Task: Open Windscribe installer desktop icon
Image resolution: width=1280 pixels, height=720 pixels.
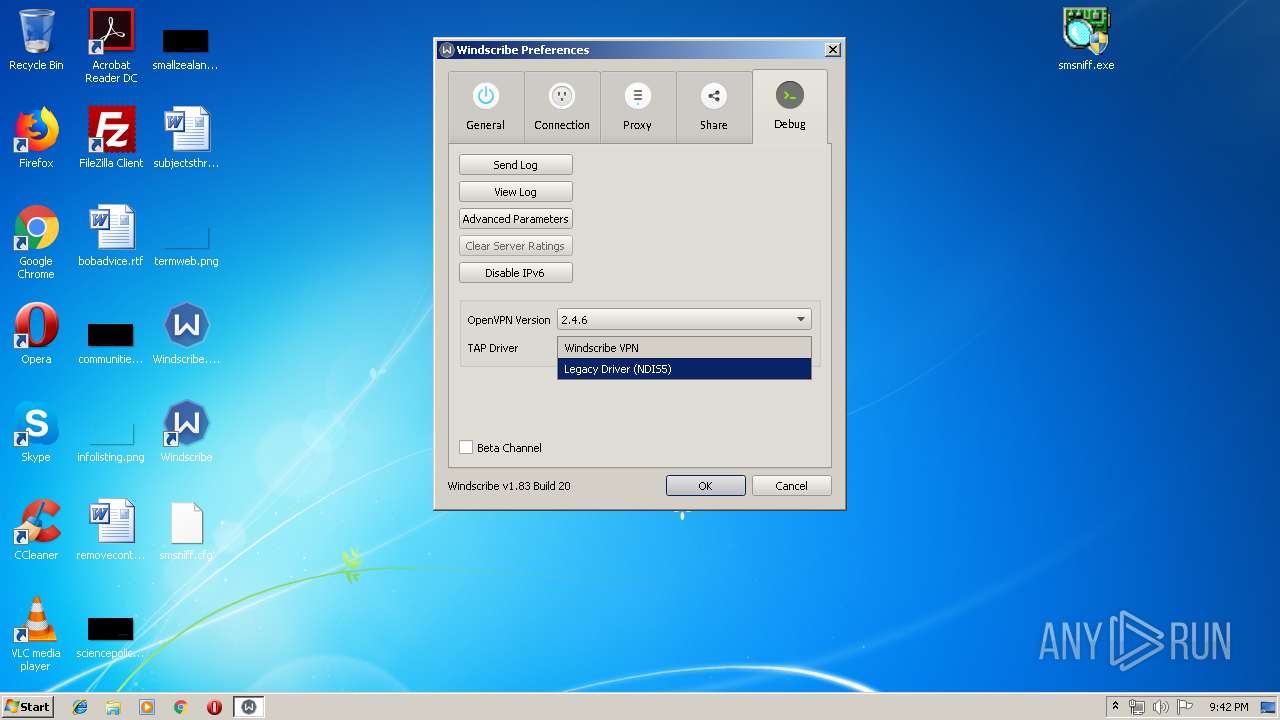Action: (x=186, y=334)
